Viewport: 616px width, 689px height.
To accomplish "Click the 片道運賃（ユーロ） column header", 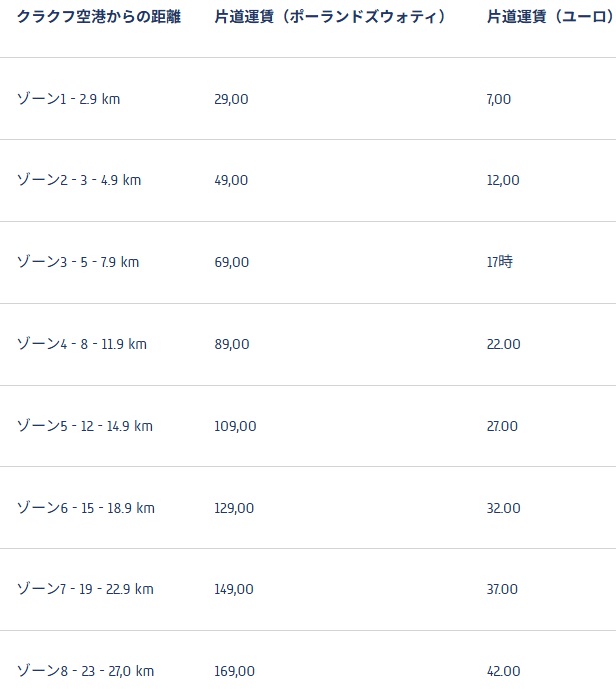I will coord(548,18).
